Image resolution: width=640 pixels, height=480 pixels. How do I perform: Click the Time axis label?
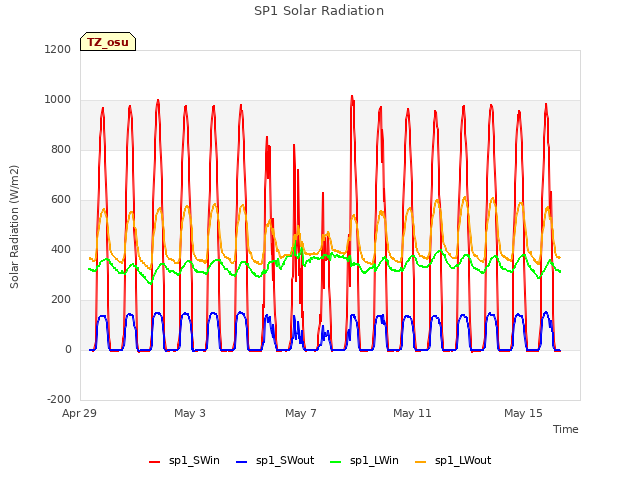coord(565,429)
